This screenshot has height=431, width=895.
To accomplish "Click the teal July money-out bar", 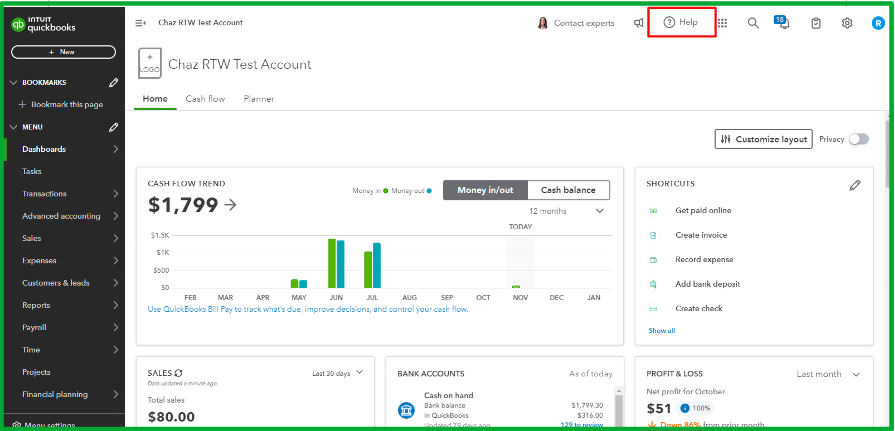I will point(377,265).
